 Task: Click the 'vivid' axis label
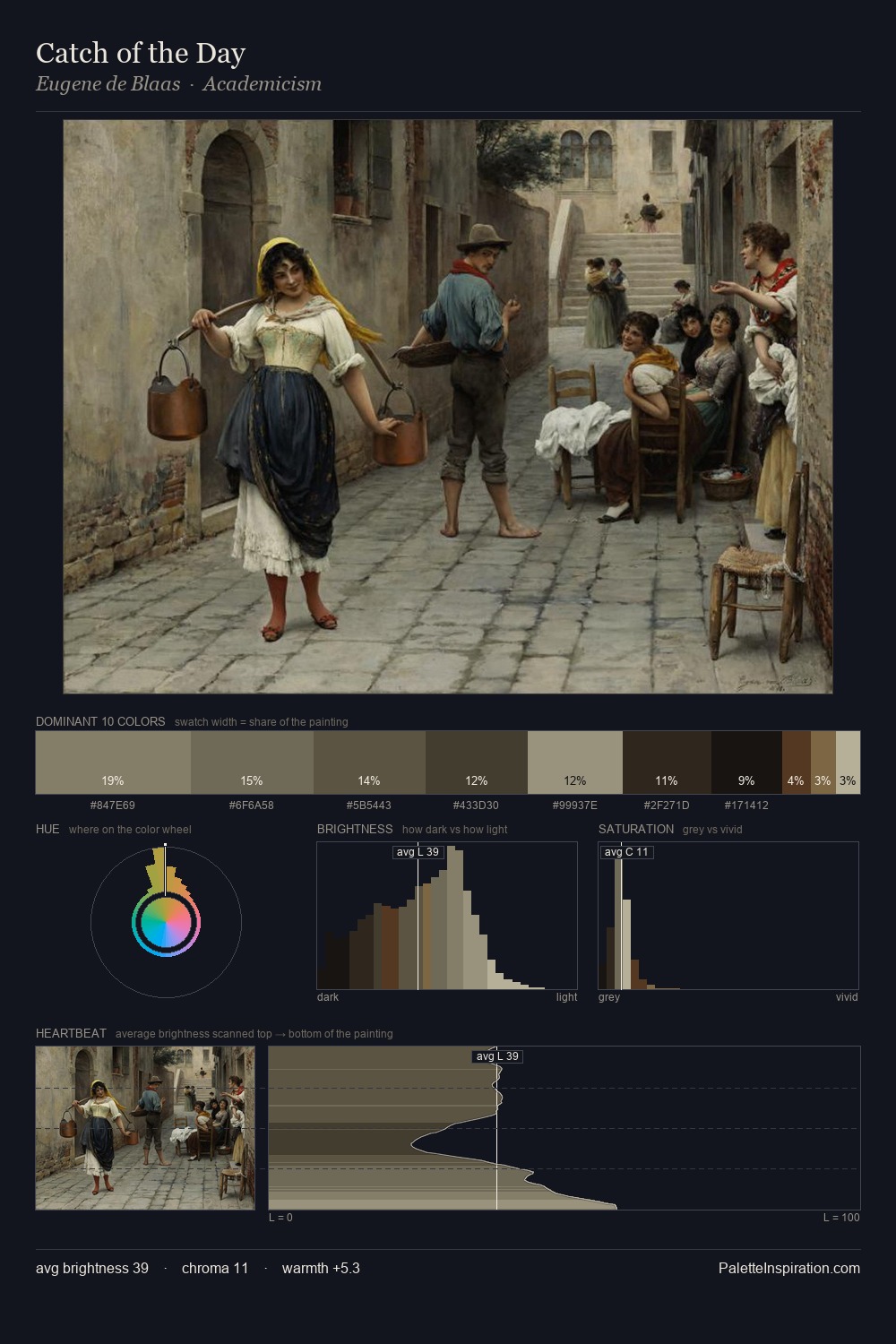(847, 997)
